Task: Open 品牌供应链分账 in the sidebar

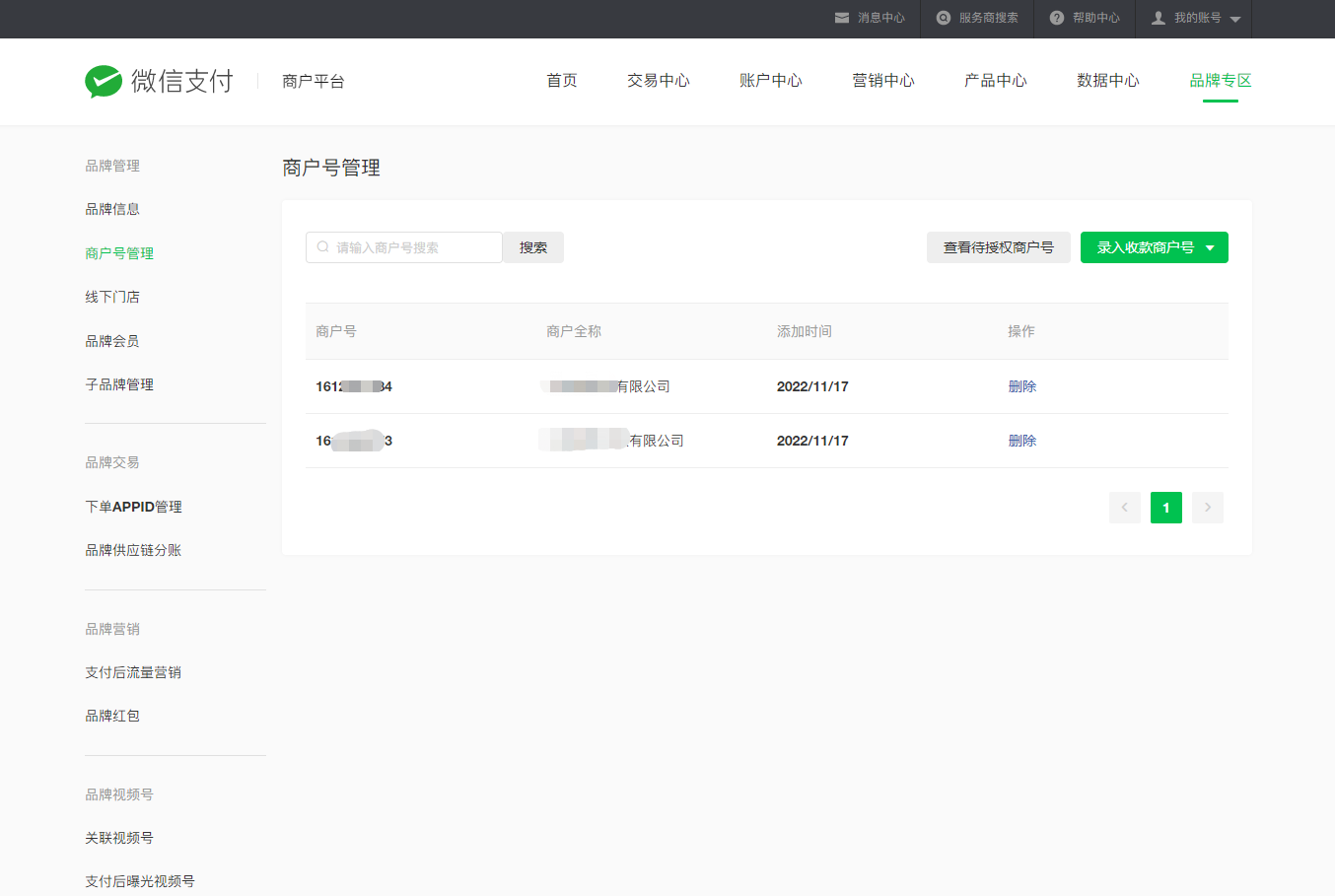Action: click(x=133, y=550)
